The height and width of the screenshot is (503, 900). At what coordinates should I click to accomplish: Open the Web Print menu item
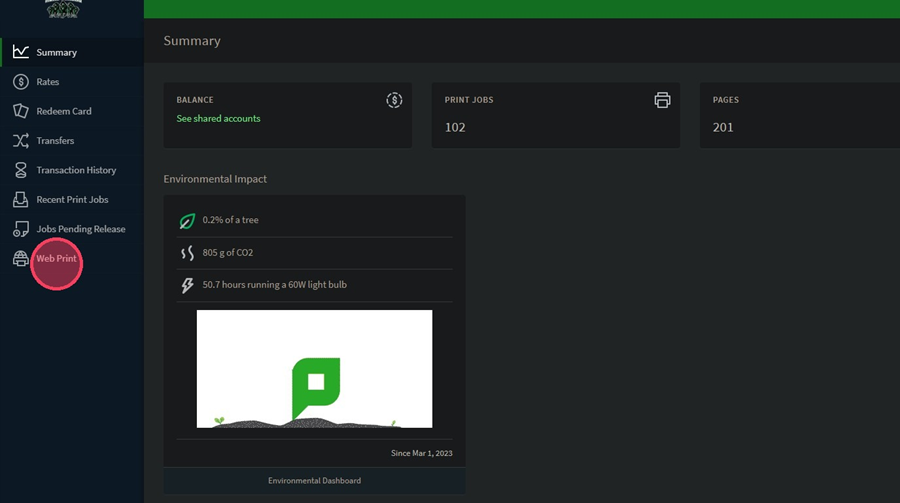[x=56, y=258]
